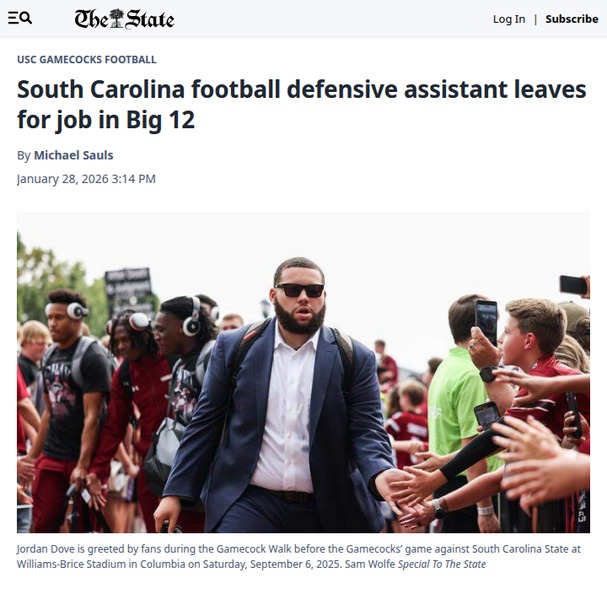This screenshot has height=607, width=607.
Task: Click the article headline text
Action: (301, 104)
